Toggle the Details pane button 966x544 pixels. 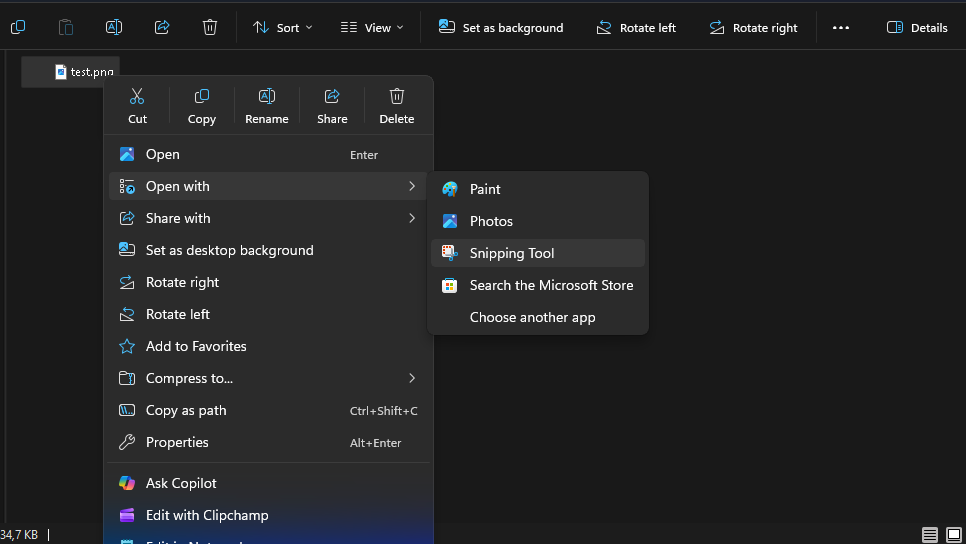pyautogui.click(x=917, y=27)
